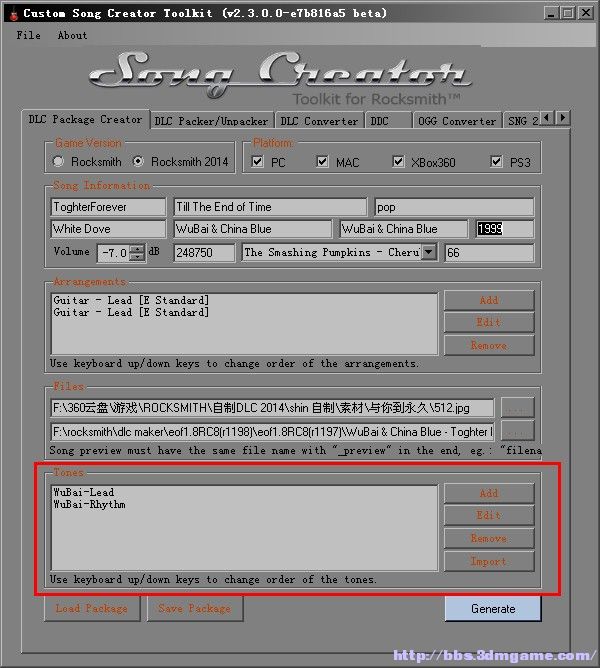The height and width of the screenshot is (668, 600).
Task: Click the field showing 66
Action: [489, 253]
